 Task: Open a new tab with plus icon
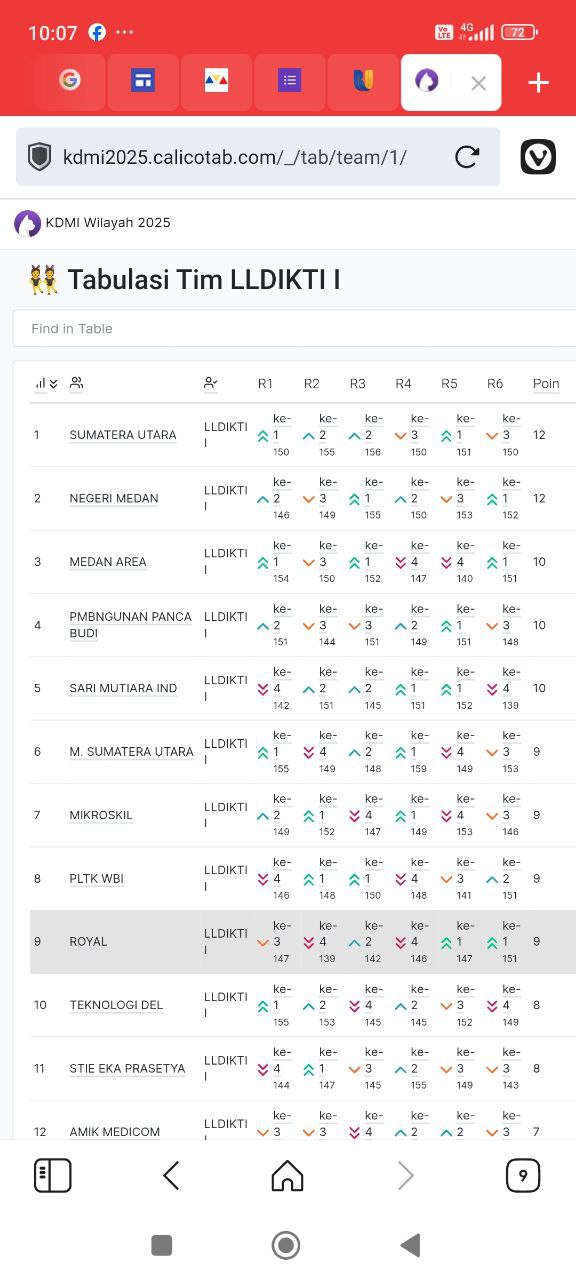(x=538, y=83)
